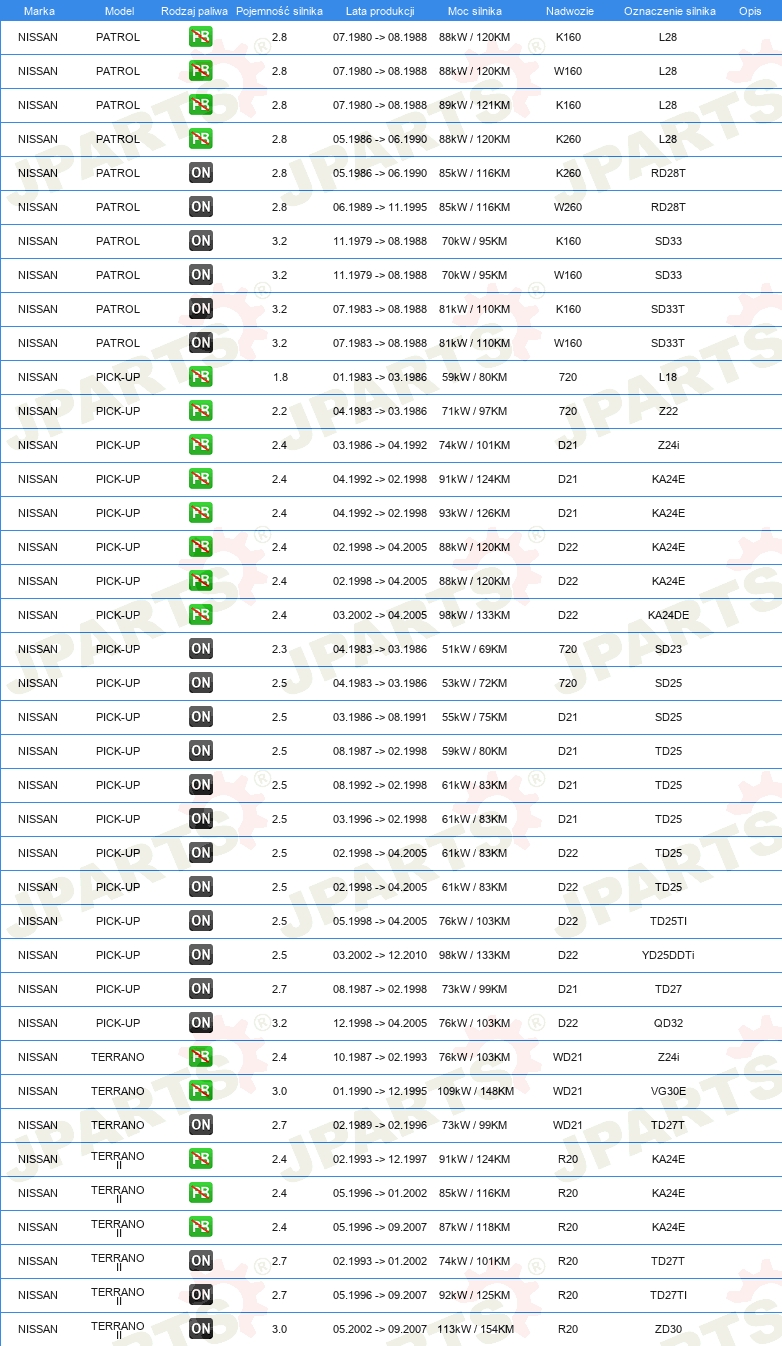Screen dimensions: 782x1346
Task: Click the 113kW / 154KM power cell
Action: 475,1329
